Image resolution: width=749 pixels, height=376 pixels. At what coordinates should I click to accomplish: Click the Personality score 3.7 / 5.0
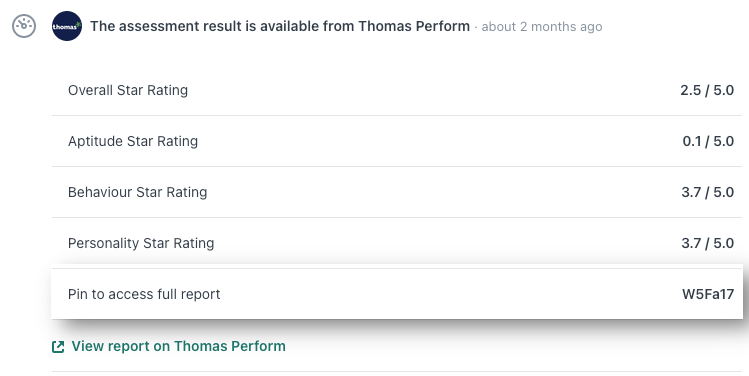pos(707,243)
